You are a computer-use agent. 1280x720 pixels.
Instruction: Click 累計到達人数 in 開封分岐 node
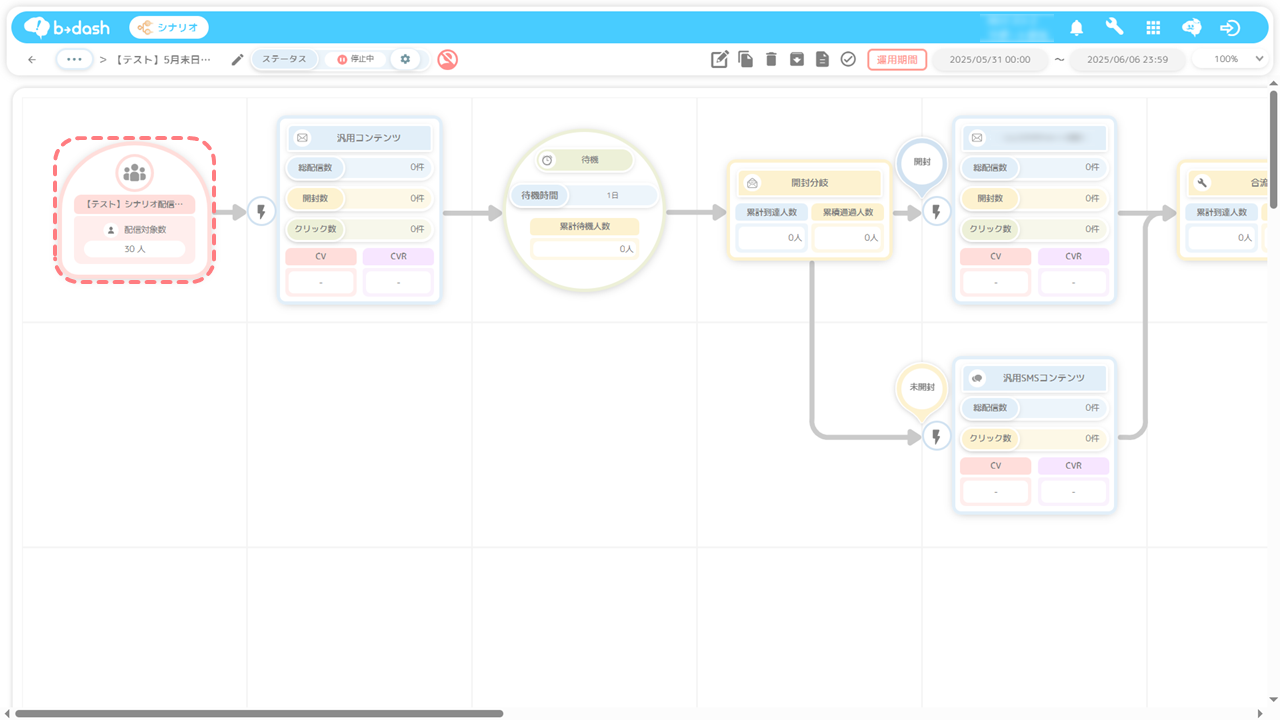coord(770,212)
